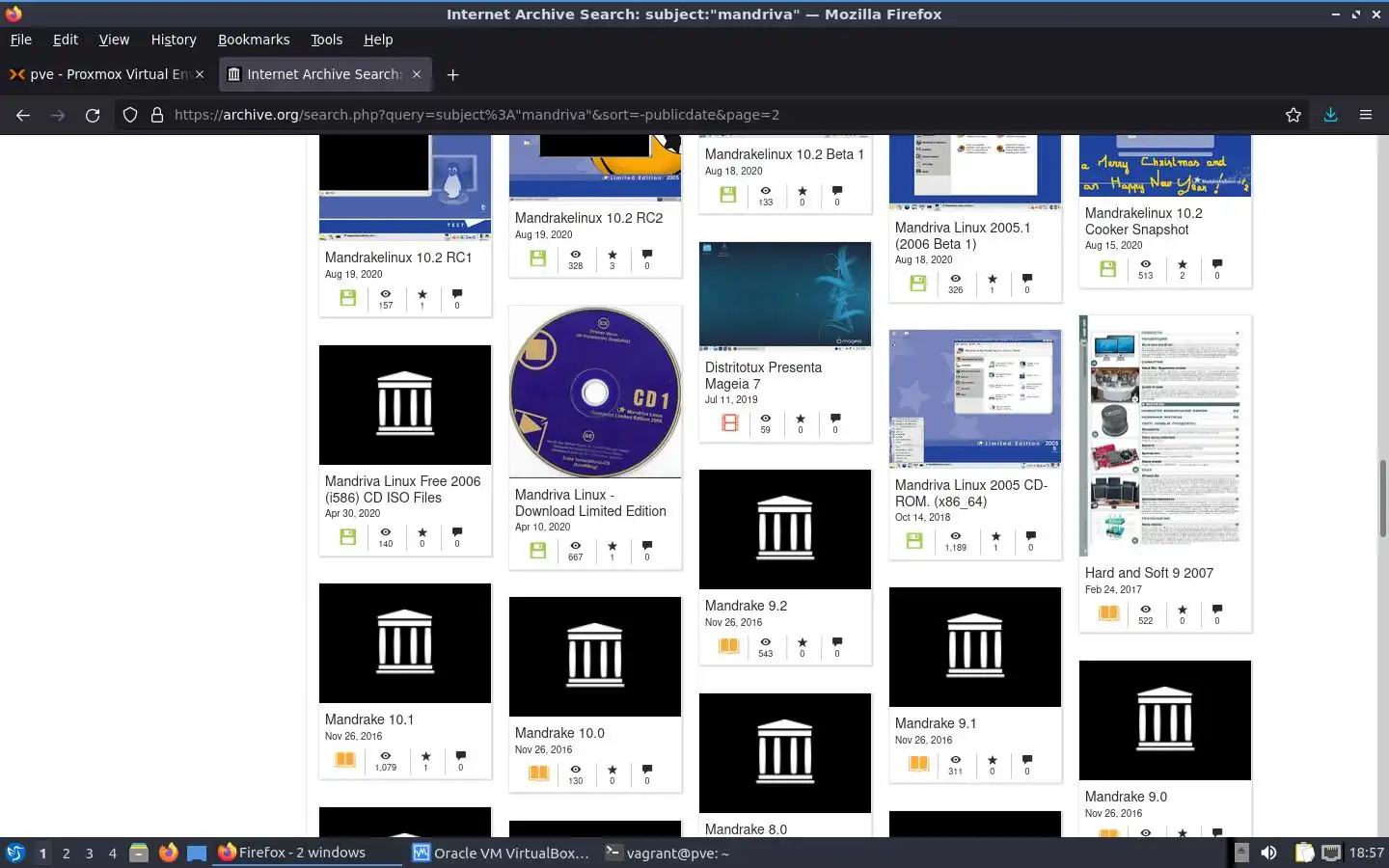The image size is (1389, 868).
Task: Open the Mandrake 10.1 title link
Action: point(369,719)
